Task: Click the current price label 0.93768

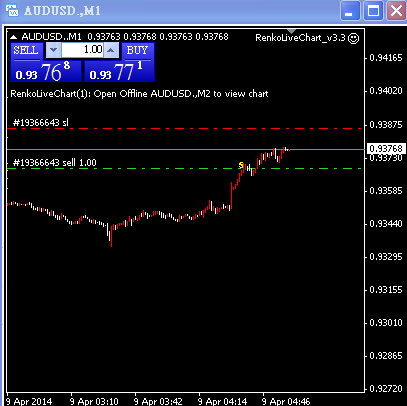Action: [386, 149]
